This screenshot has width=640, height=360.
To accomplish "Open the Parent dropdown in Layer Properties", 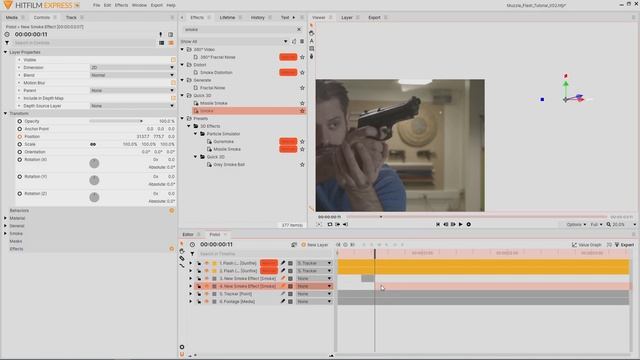I will tap(132, 91).
